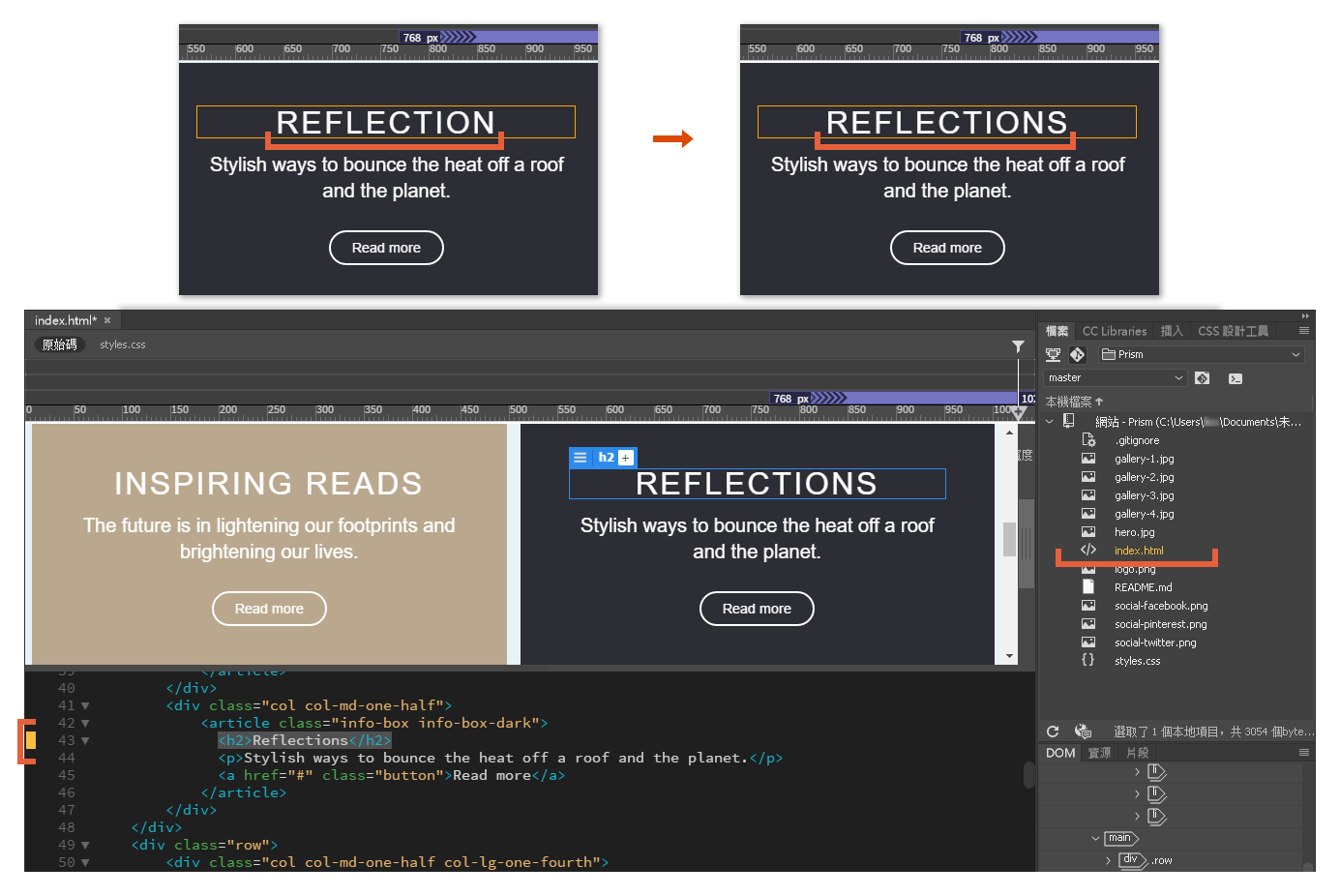Click the main tag icon in DOM panel
The width and height of the screenshot is (1340, 896).
(1121, 838)
